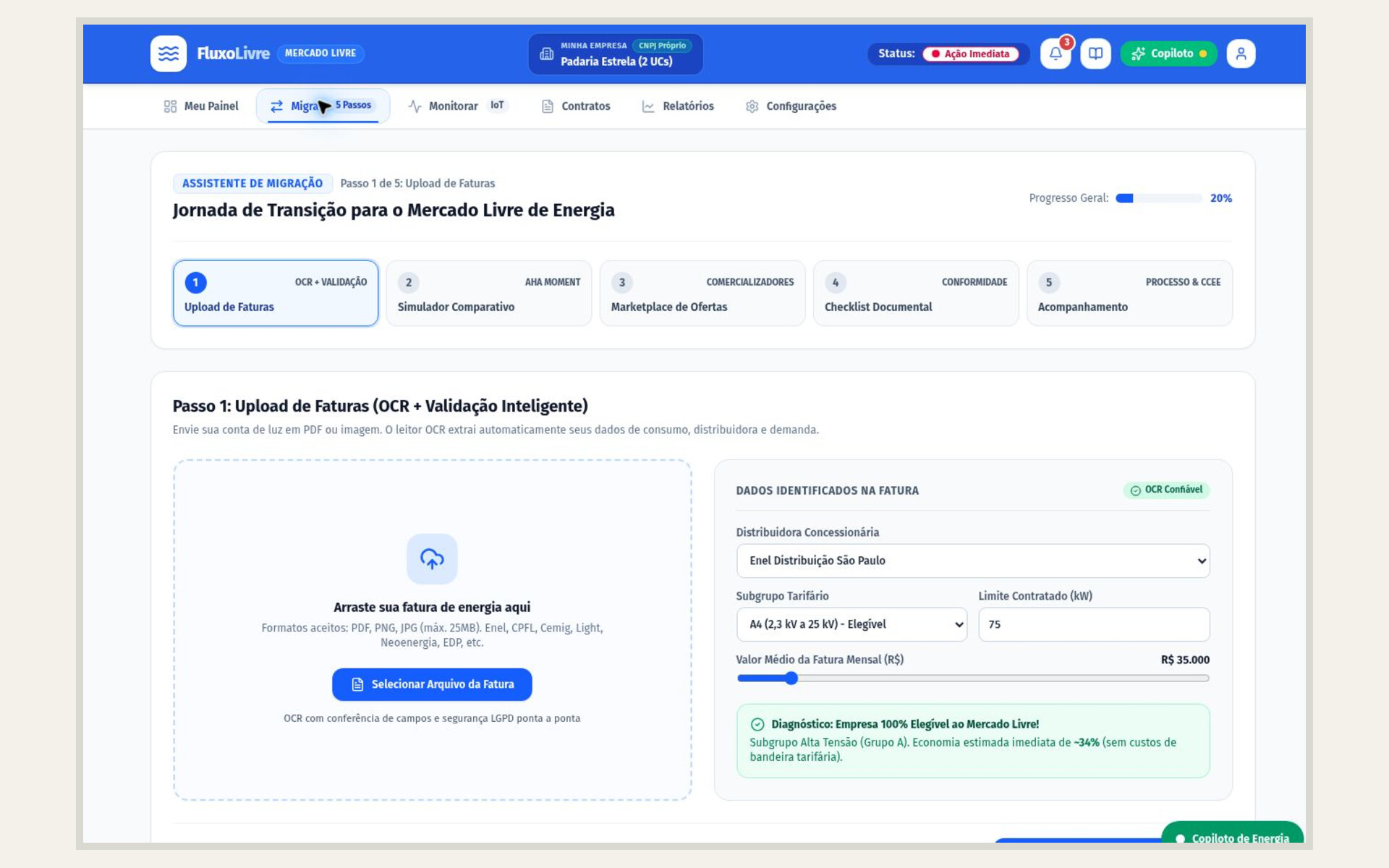
Task: Click the OCR Confiável check badge
Action: (x=1166, y=490)
